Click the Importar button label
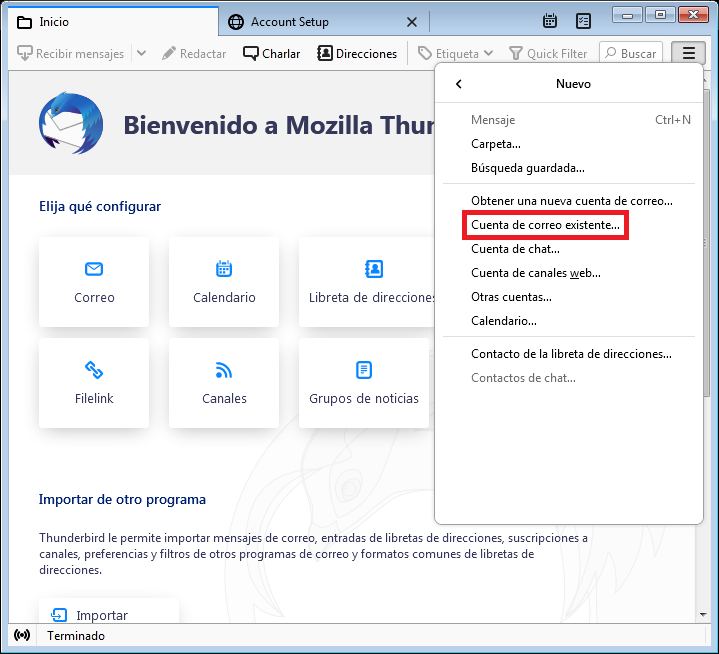 tap(102, 615)
